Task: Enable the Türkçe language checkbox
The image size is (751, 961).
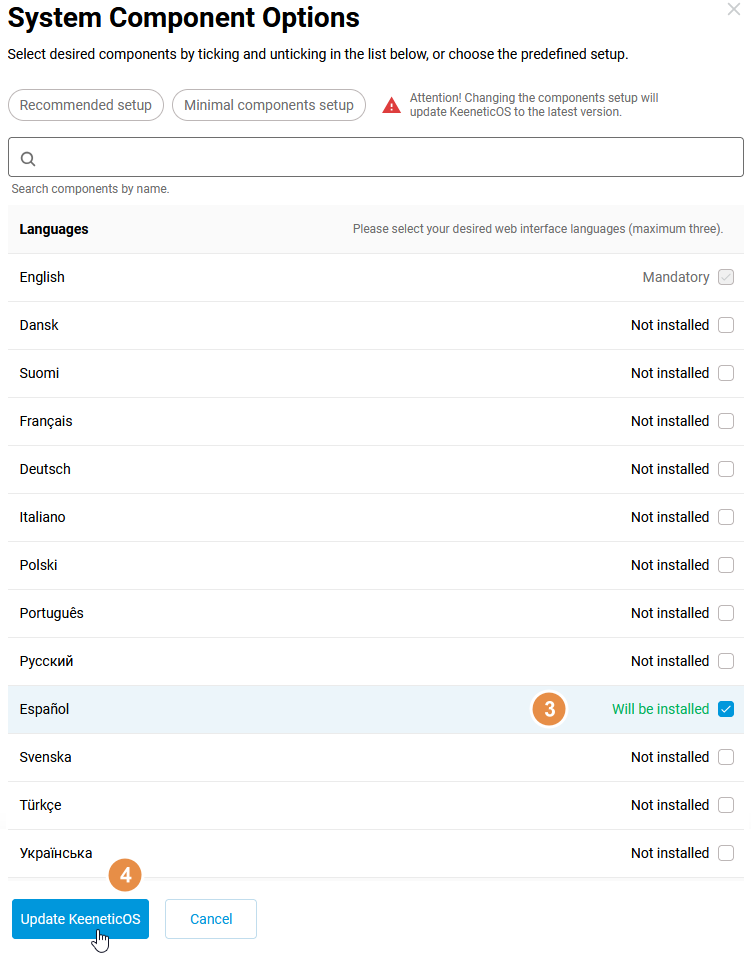Action: 726,805
